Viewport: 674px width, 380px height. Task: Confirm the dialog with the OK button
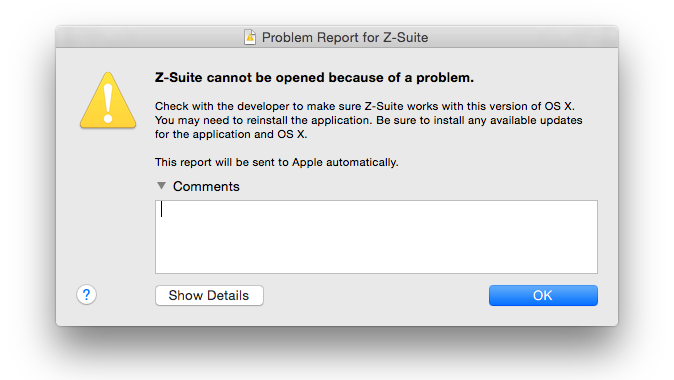pos(543,295)
